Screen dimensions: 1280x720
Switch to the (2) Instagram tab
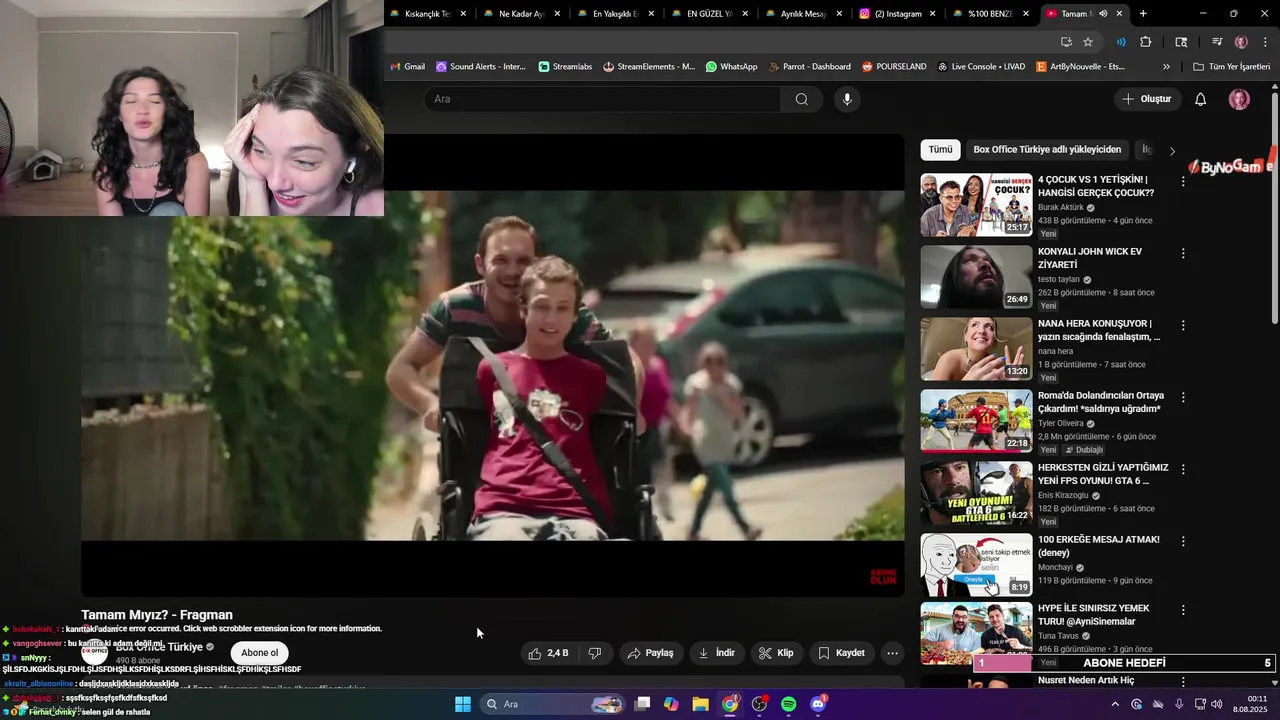pyautogui.click(x=897, y=14)
